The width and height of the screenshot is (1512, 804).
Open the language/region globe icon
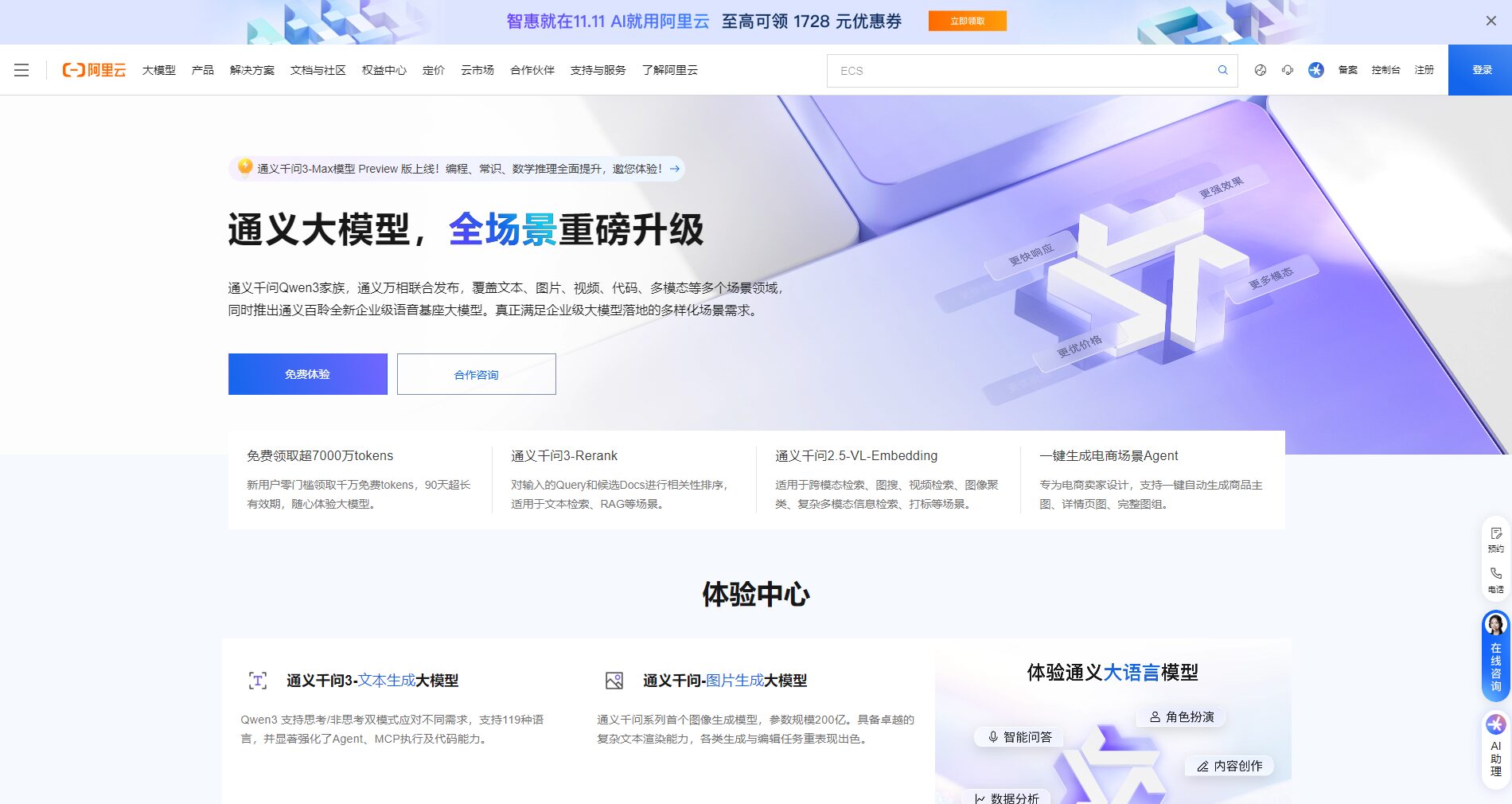pyautogui.click(x=1259, y=70)
